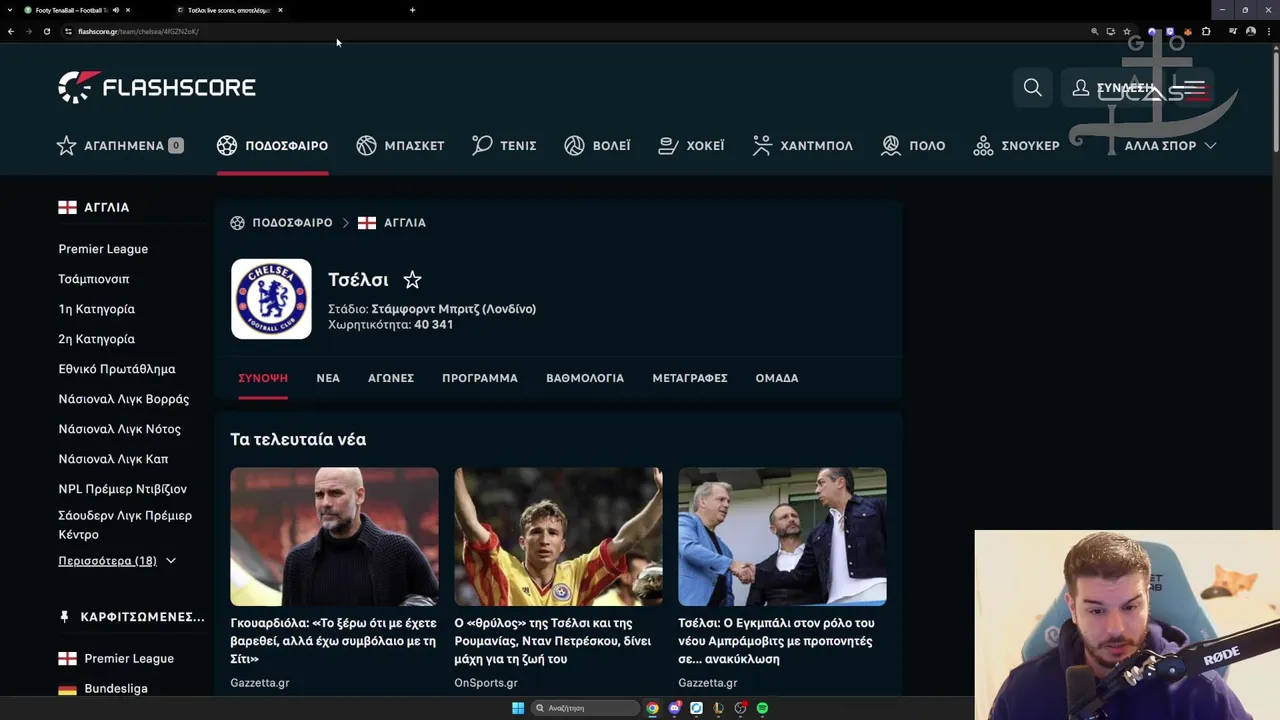Select the ΠΟΛΟ water polo sport
Image resolution: width=1280 pixels, height=720 pixels.
(x=913, y=146)
